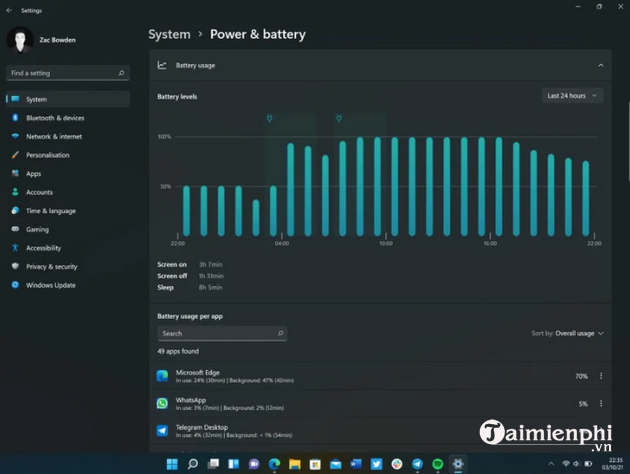Open Task View from taskbar
The width and height of the screenshot is (630, 474).
213,464
